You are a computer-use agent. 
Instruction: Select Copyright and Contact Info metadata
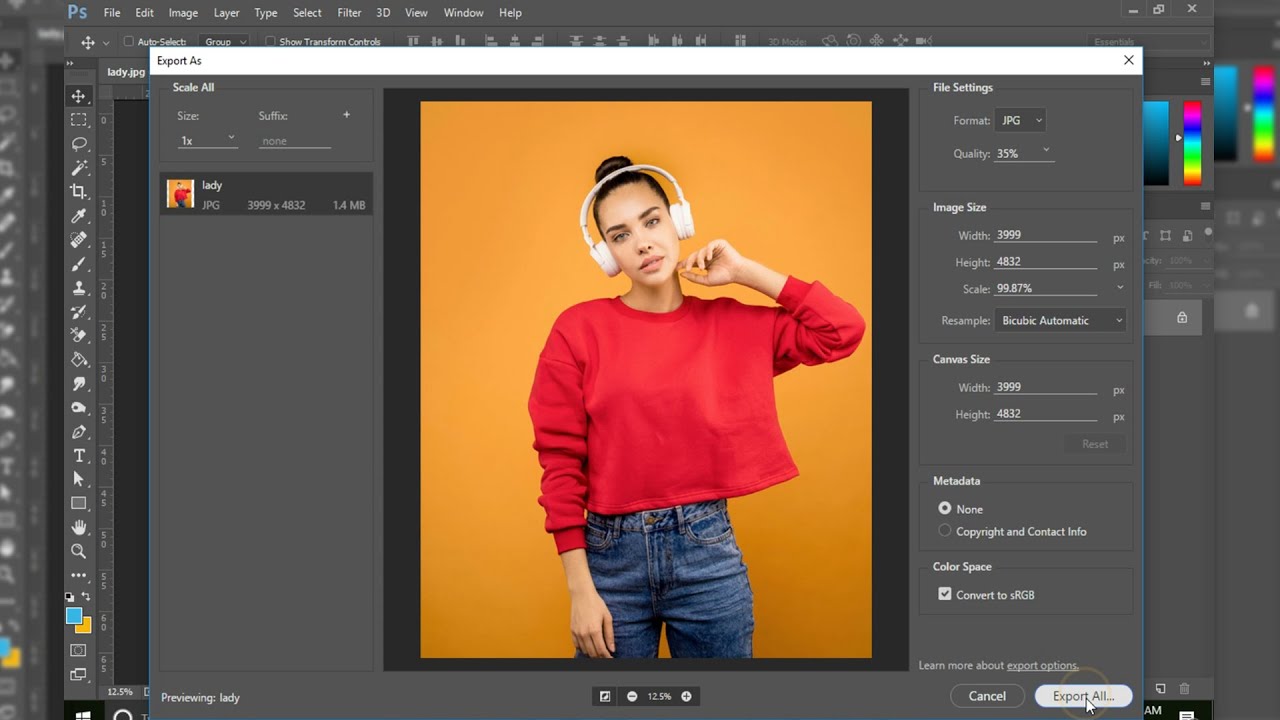(x=945, y=531)
